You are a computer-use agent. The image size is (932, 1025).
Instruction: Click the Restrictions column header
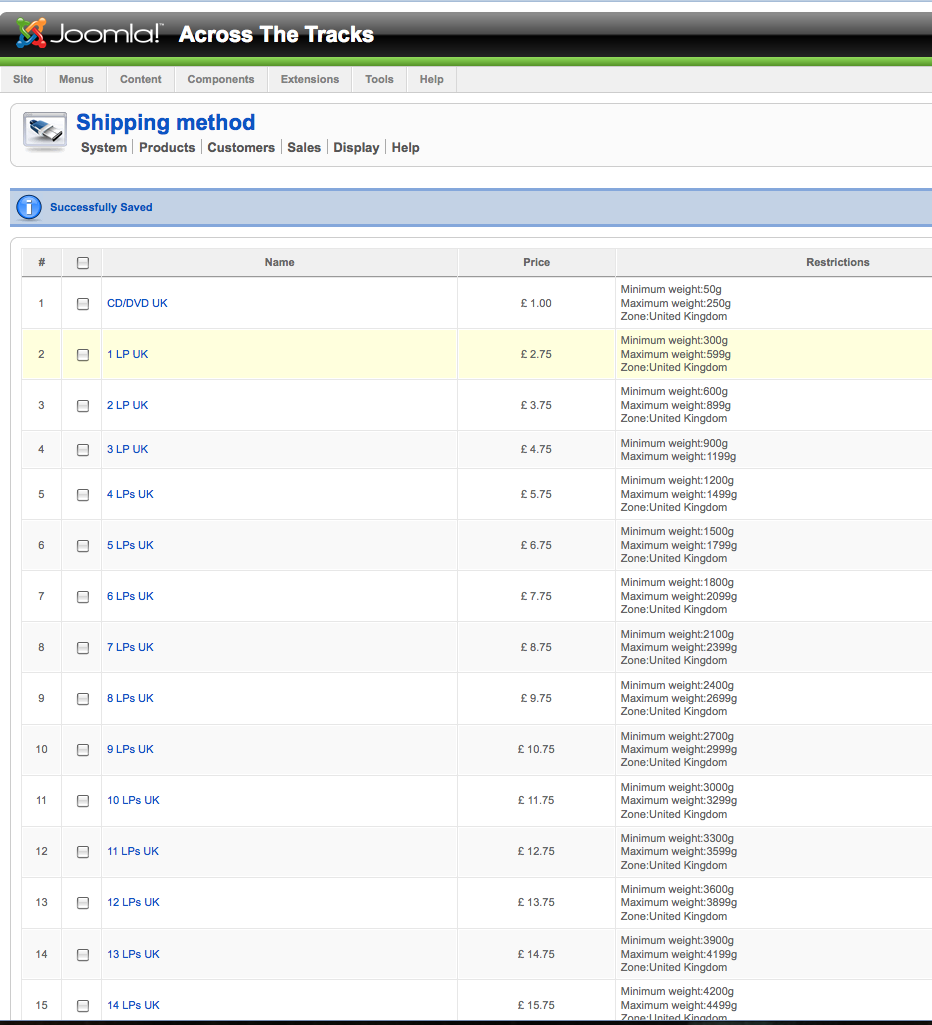(x=838, y=262)
